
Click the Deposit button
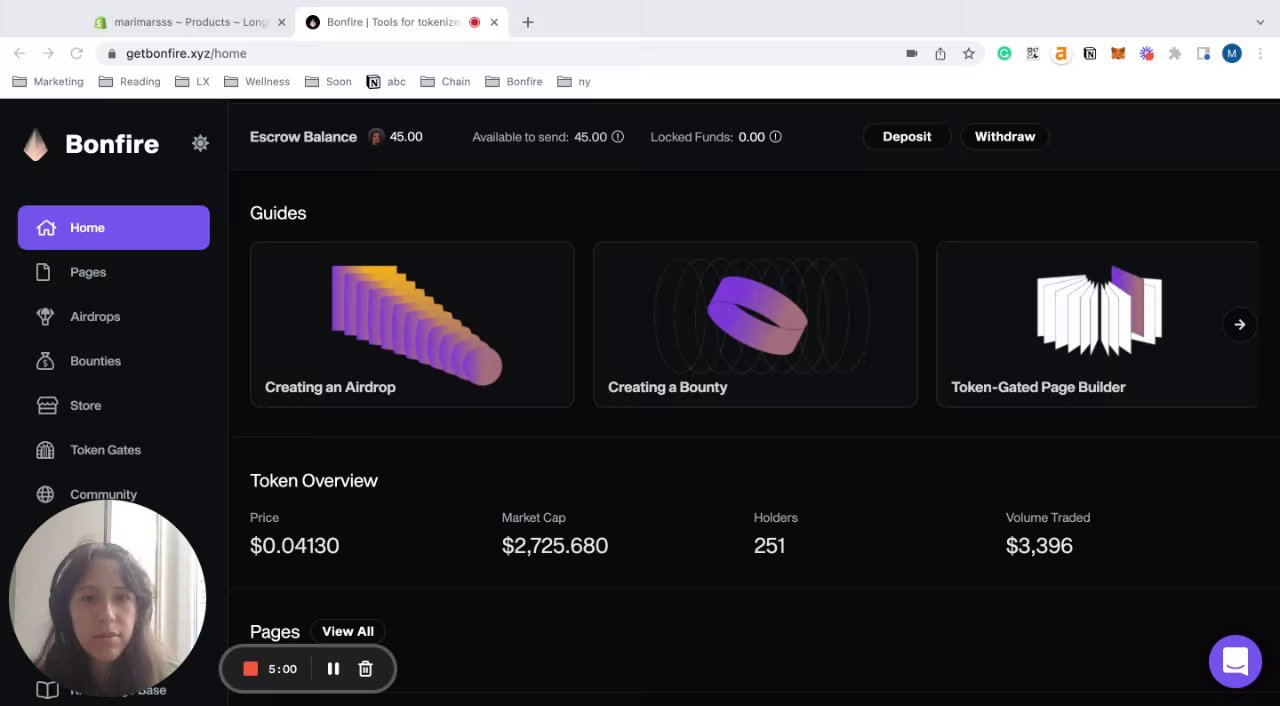(x=907, y=137)
